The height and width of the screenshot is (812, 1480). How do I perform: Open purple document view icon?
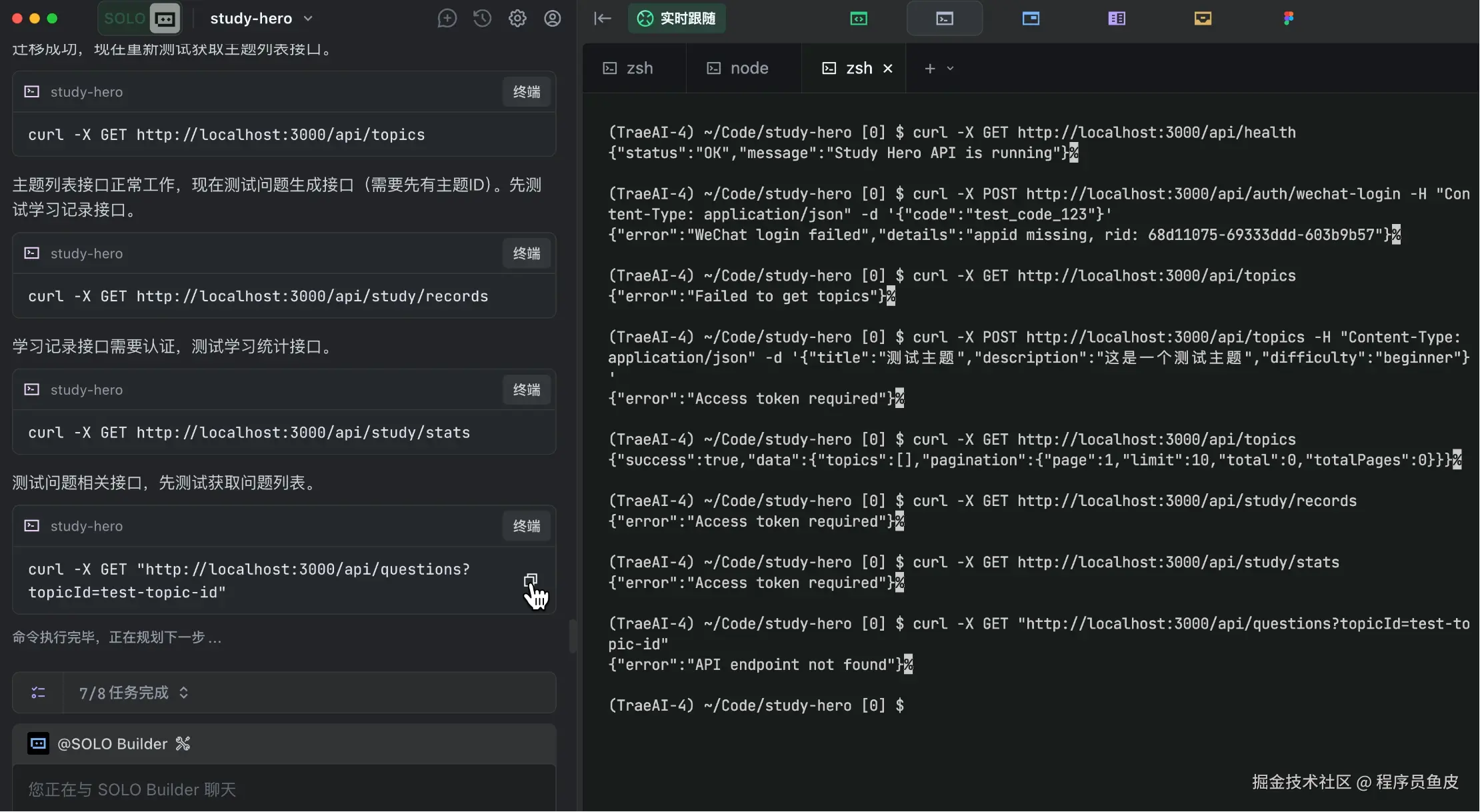[1117, 19]
